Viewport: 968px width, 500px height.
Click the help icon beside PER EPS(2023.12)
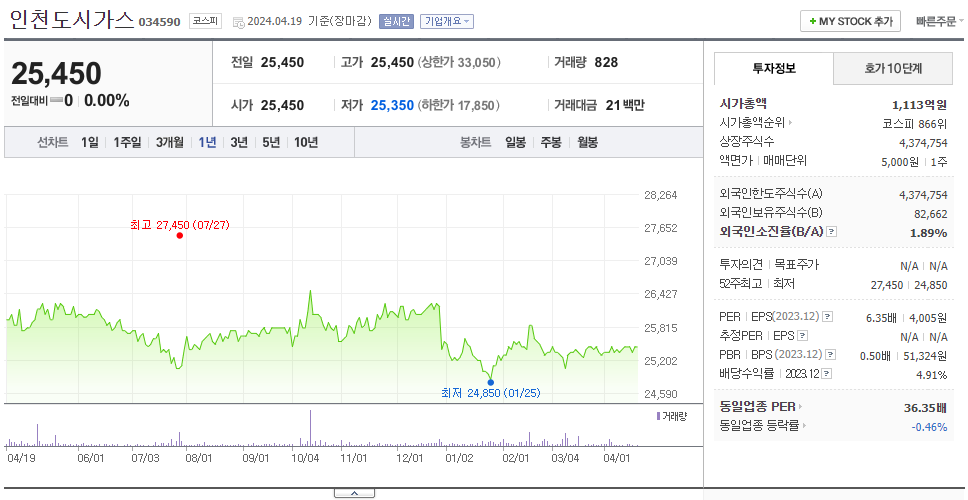point(828,317)
